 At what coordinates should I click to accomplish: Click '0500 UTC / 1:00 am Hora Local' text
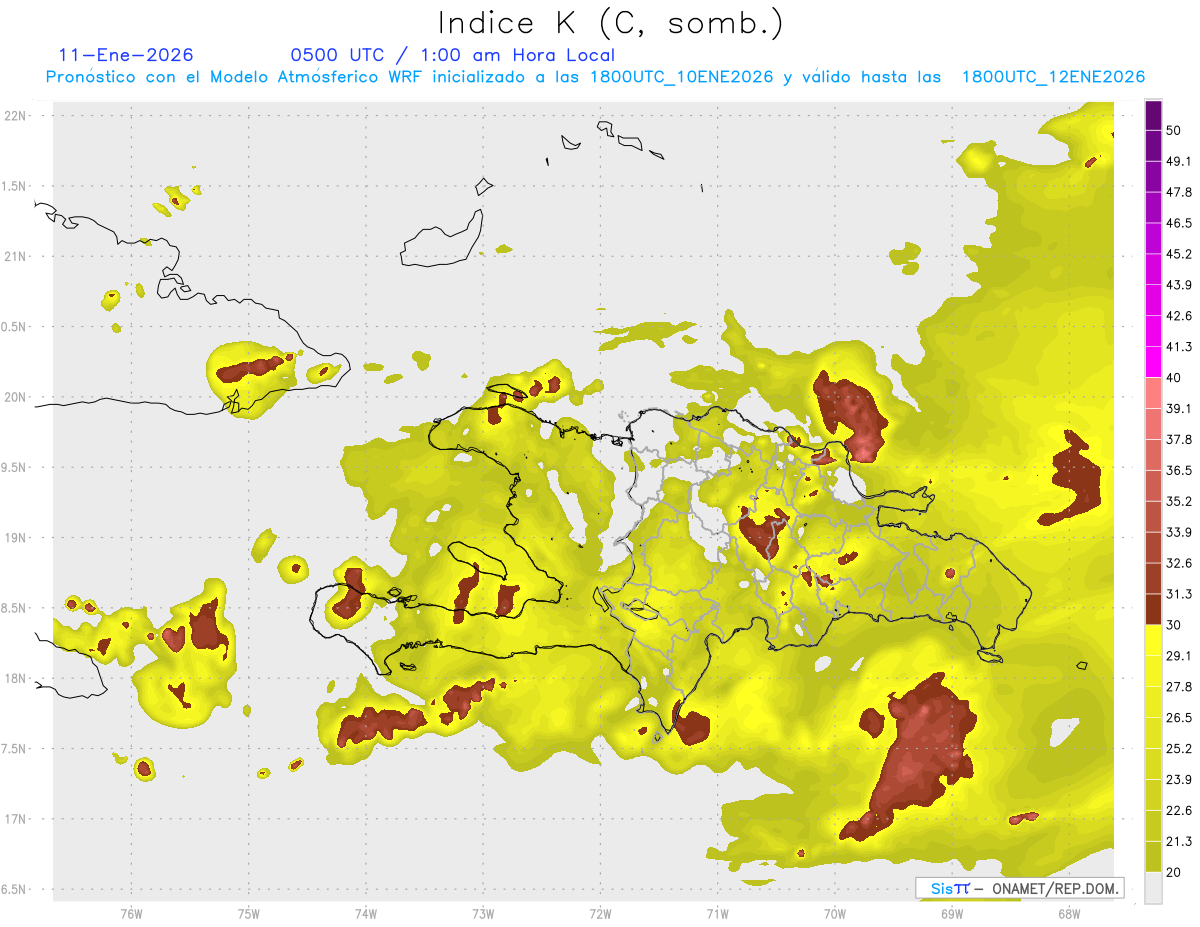pos(452,55)
